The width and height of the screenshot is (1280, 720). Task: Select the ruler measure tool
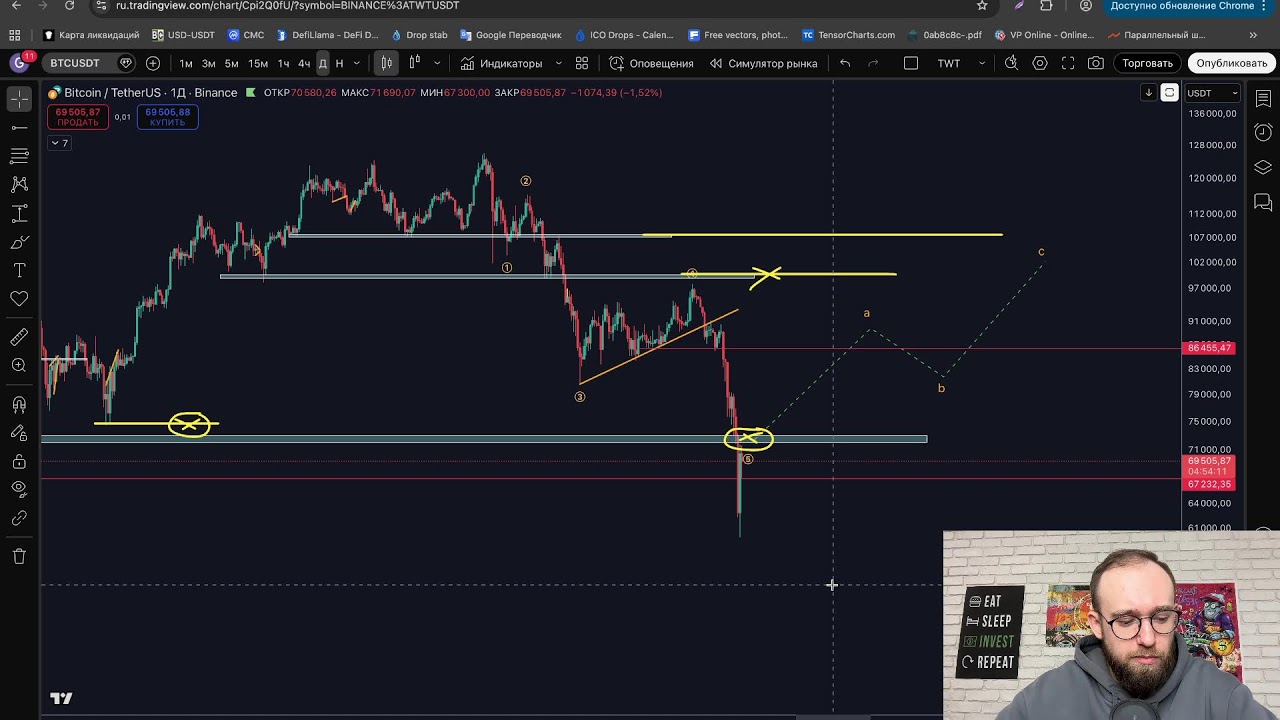[19, 337]
